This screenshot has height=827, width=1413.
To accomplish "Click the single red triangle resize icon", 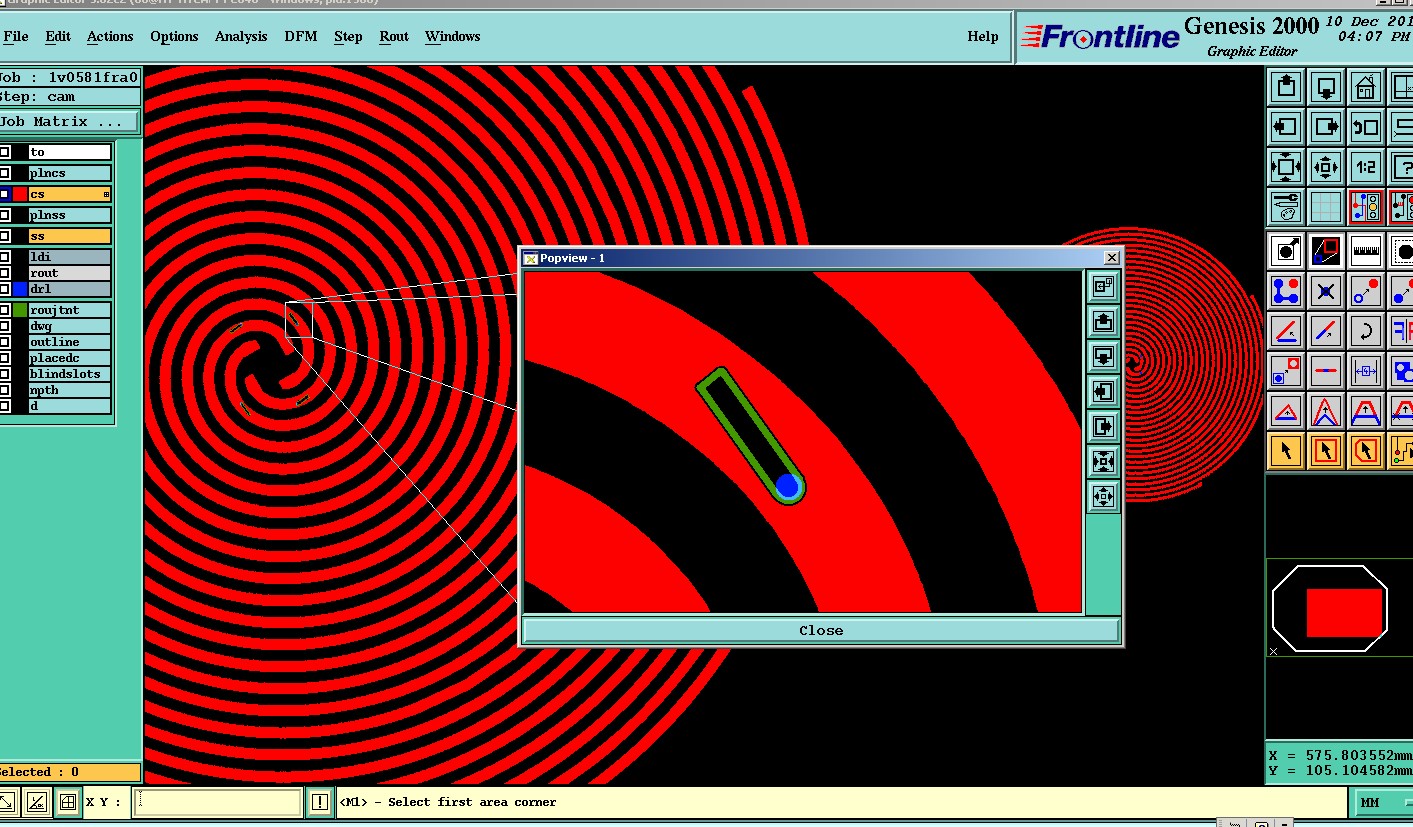I will (1286, 411).
